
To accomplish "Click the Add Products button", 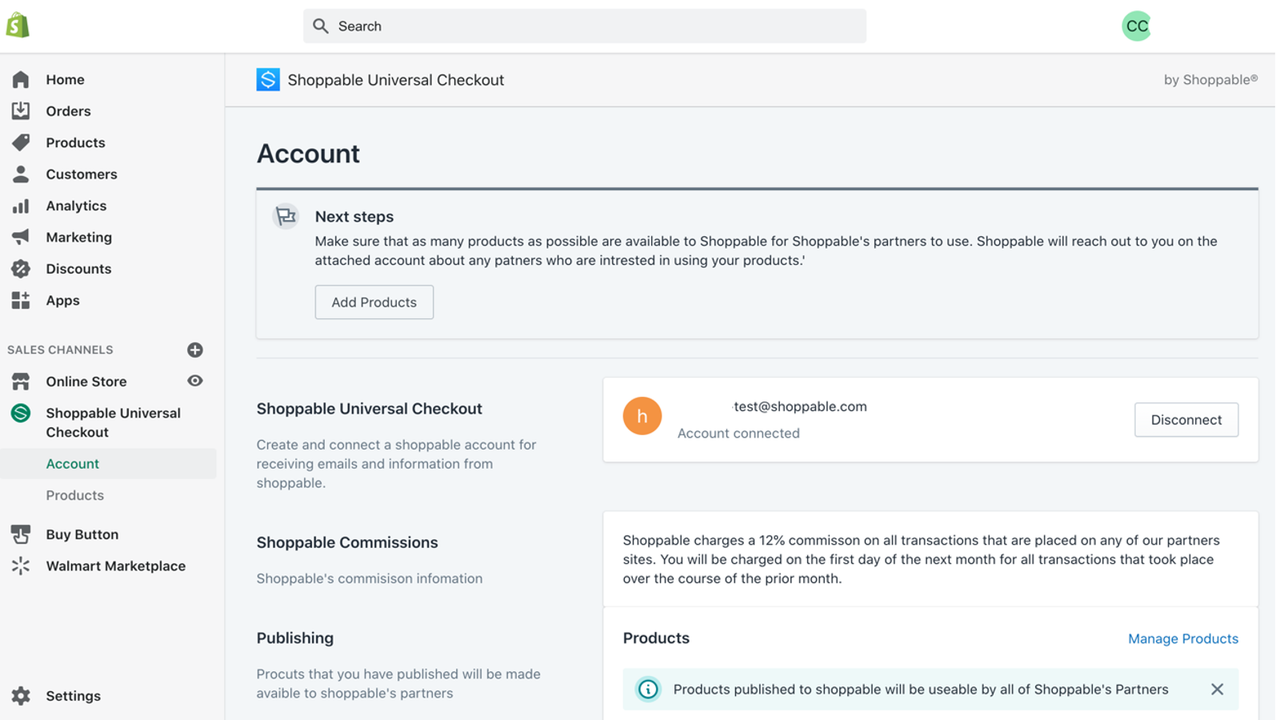I will tap(374, 302).
